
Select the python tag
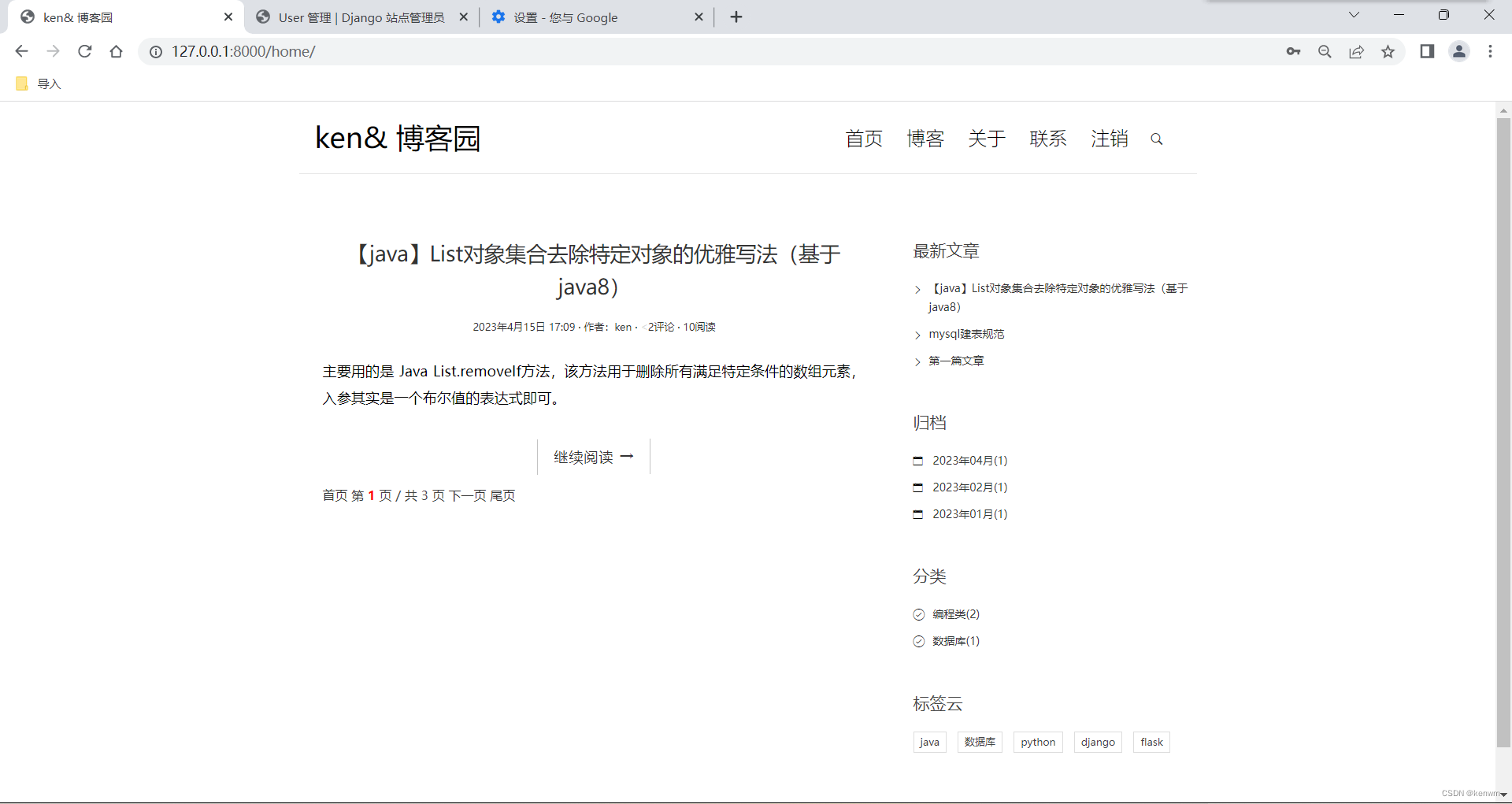pyautogui.click(x=1038, y=743)
